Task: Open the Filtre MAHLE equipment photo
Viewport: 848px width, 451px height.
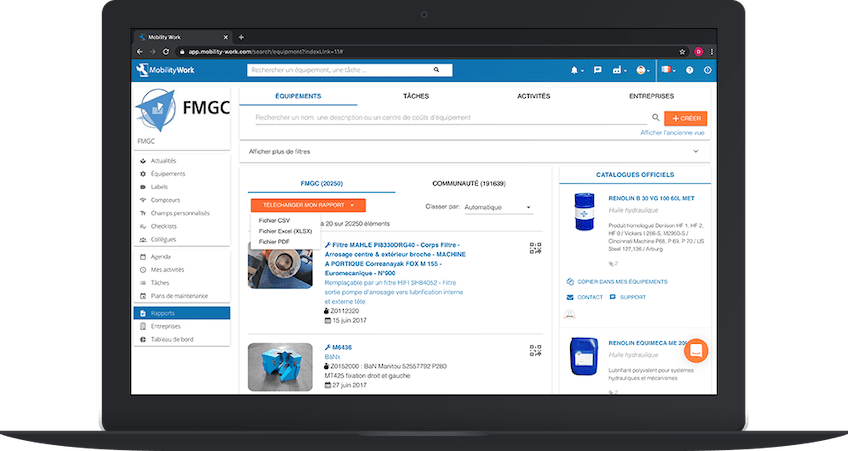Action: (280, 266)
